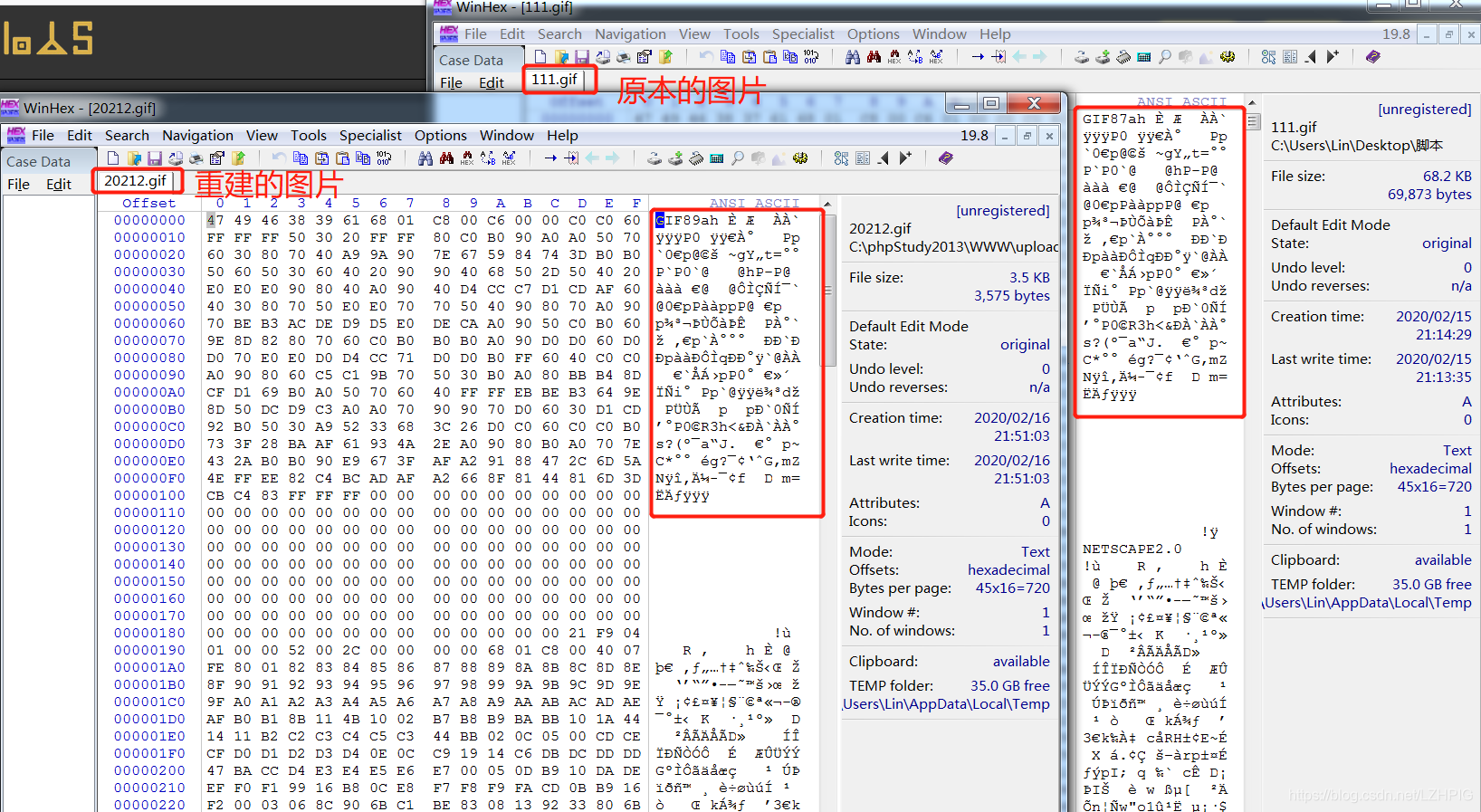The width and height of the screenshot is (1481, 812).
Task: Open Search menu in 20212.gif window
Action: 127,136
